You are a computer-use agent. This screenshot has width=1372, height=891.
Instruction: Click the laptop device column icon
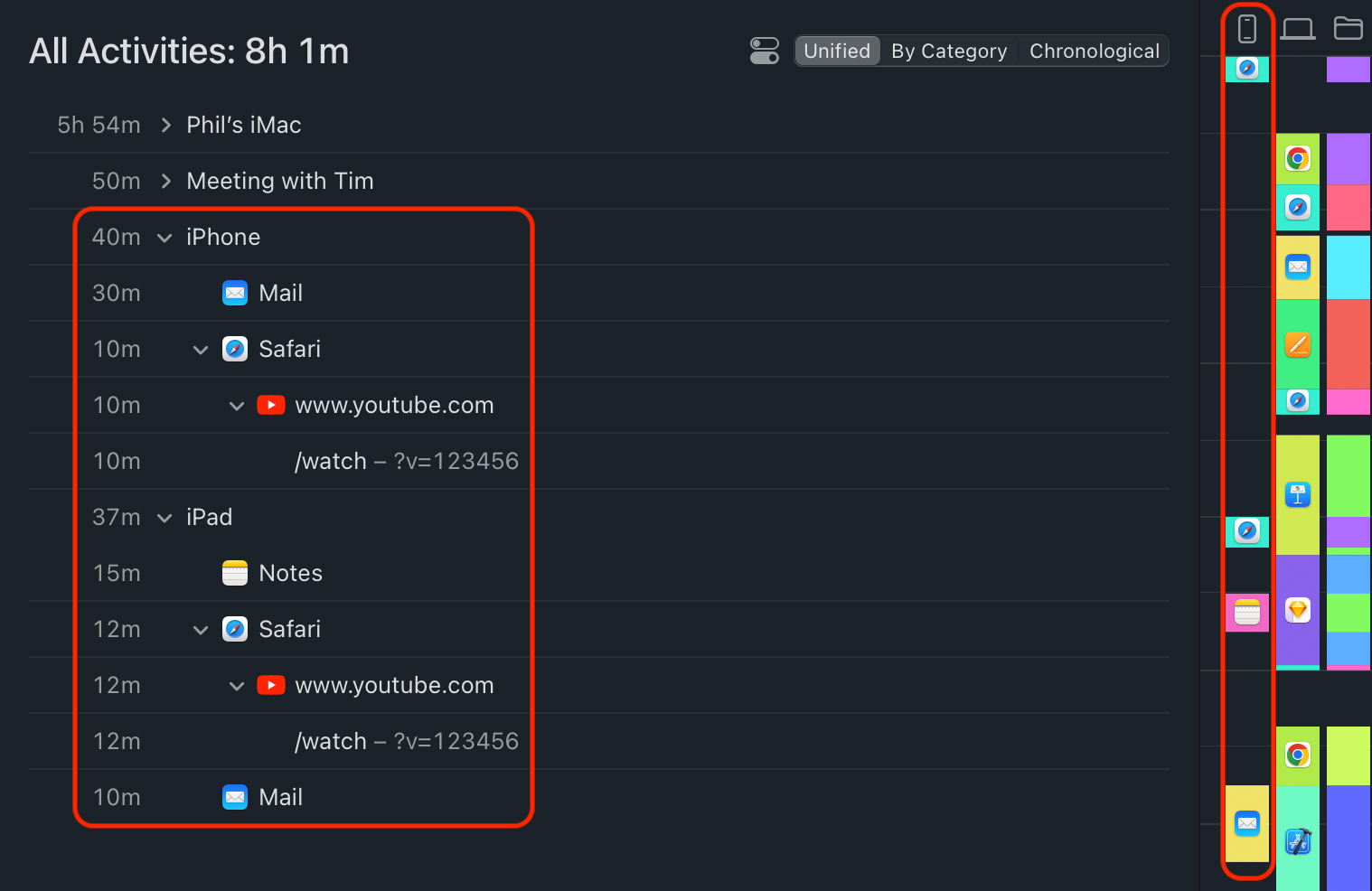[x=1298, y=29]
